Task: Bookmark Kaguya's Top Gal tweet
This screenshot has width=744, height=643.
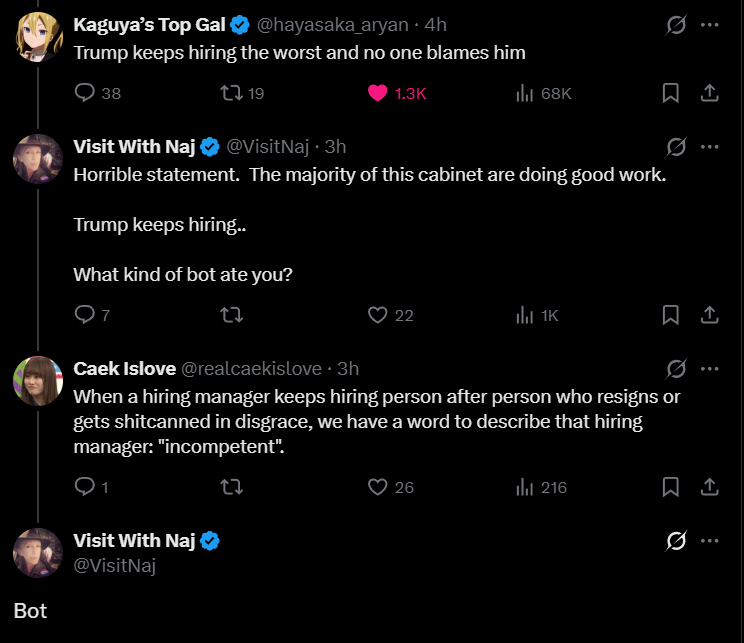Action: [671, 93]
